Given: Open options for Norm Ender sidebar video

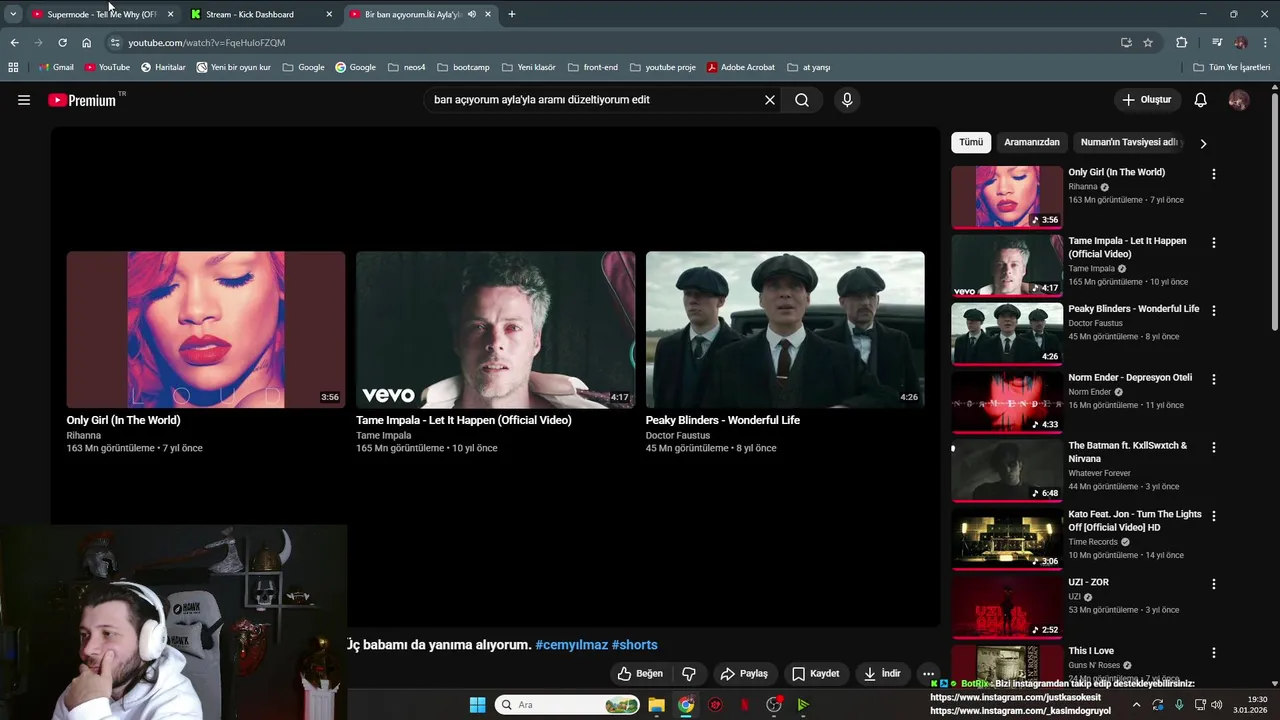Looking at the screenshot, I should pyautogui.click(x=1214, y=380).
